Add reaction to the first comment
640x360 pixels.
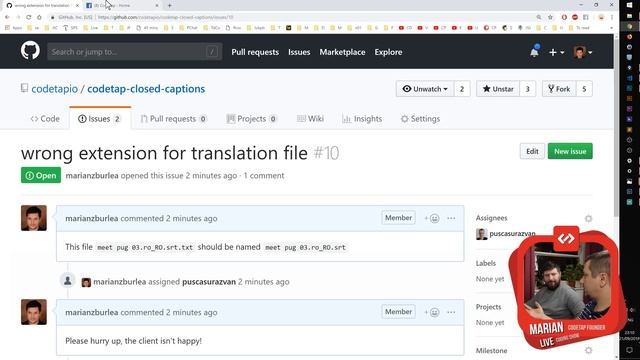(432, 218)
